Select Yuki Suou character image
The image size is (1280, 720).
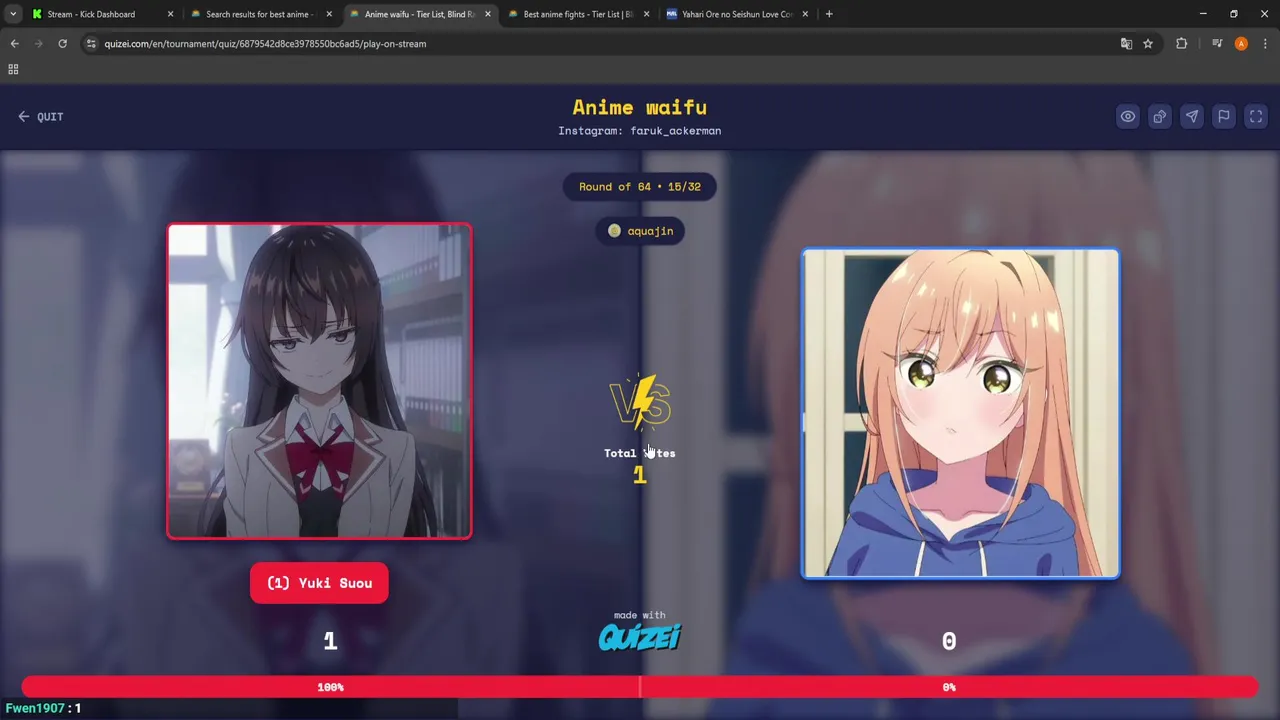(319, 381)
